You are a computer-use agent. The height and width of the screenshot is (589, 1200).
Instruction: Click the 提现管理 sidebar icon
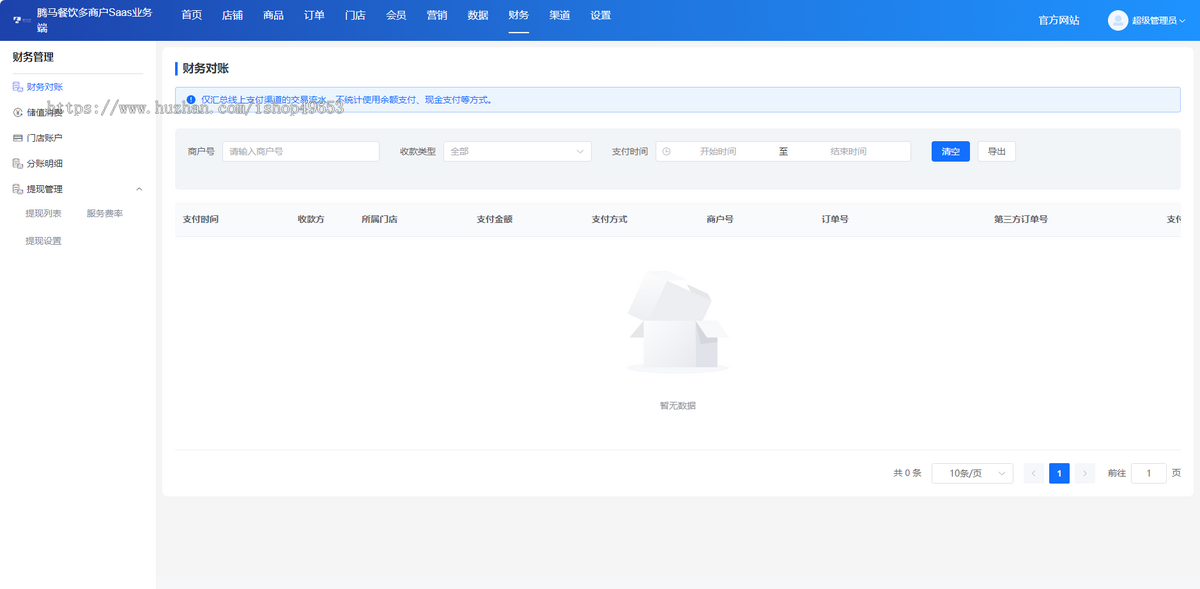[x=17, y=189]
